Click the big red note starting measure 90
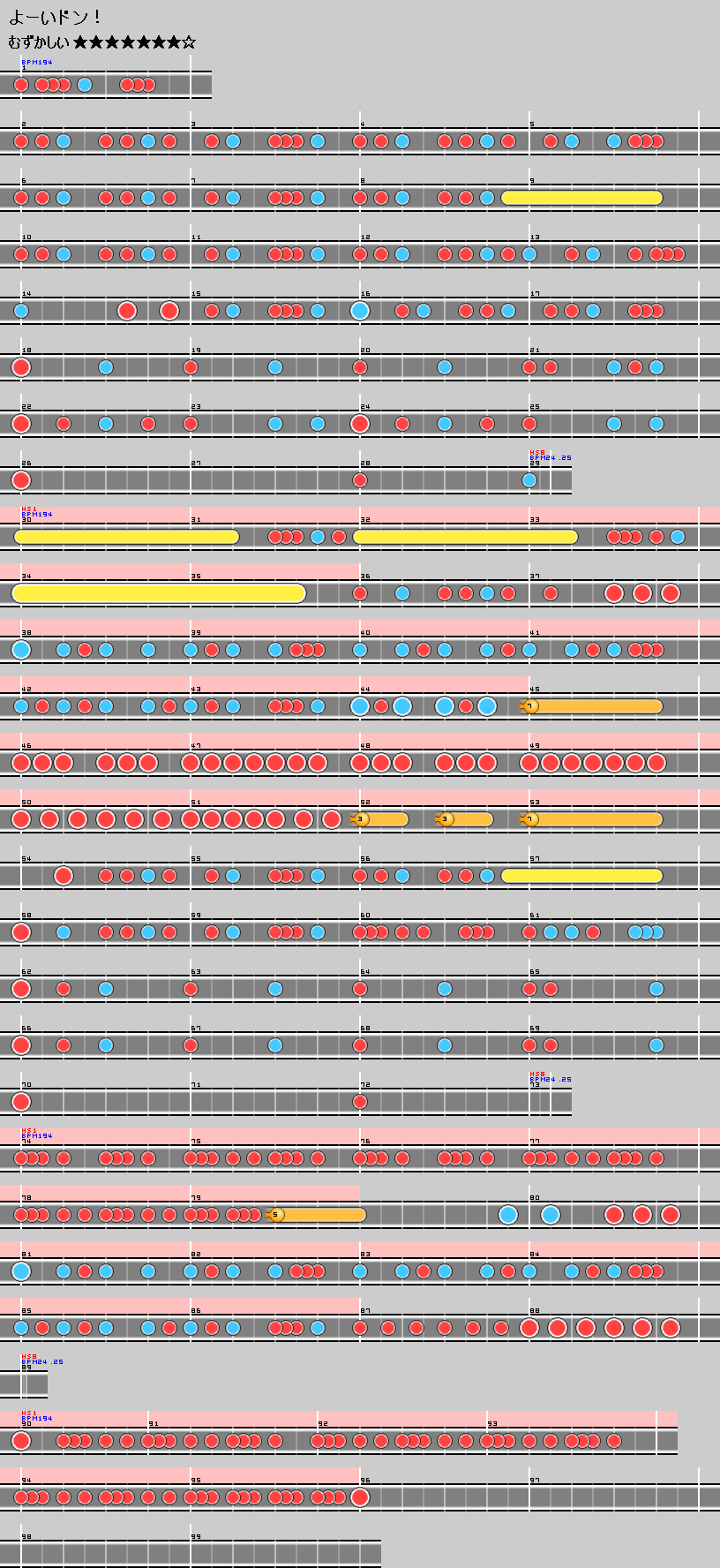Image resolution: width=720 pixels, height=1568 pixels. tap(21, 1441)
